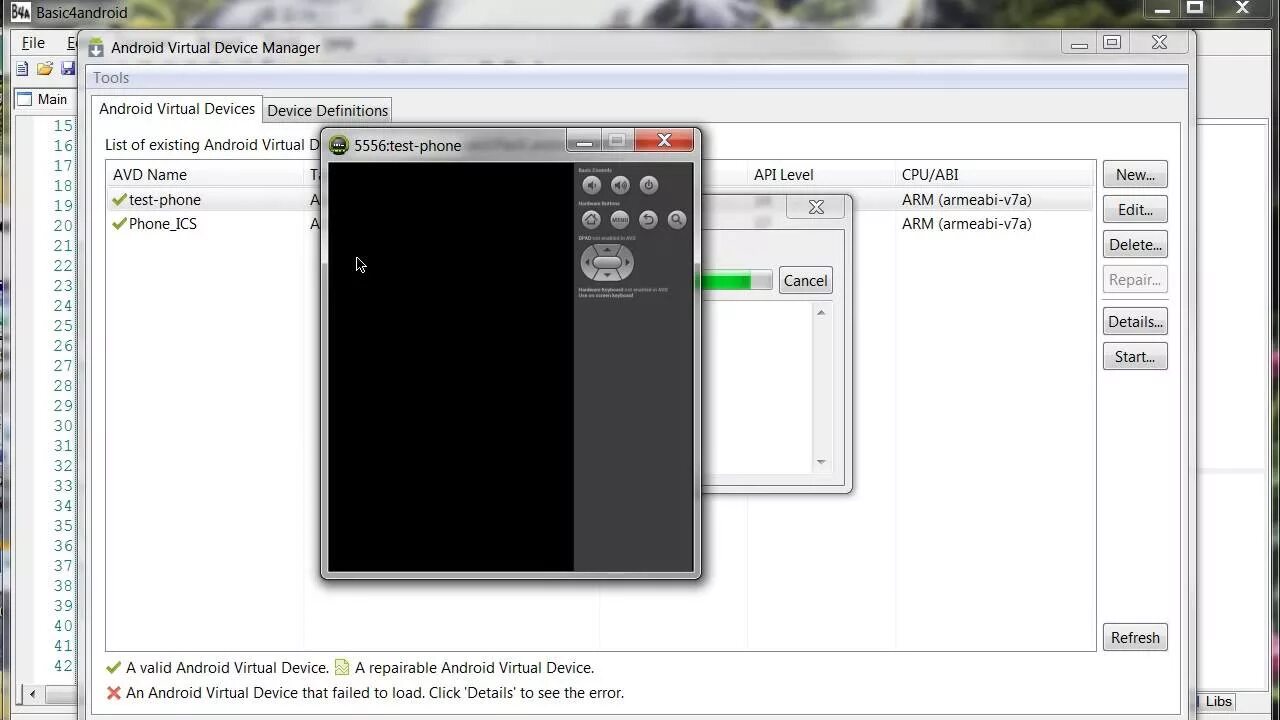The height and width of the screenshot is (720, 1280).
Task: Switch to the Device Definitions tab
Action: (x=327, y=110)
